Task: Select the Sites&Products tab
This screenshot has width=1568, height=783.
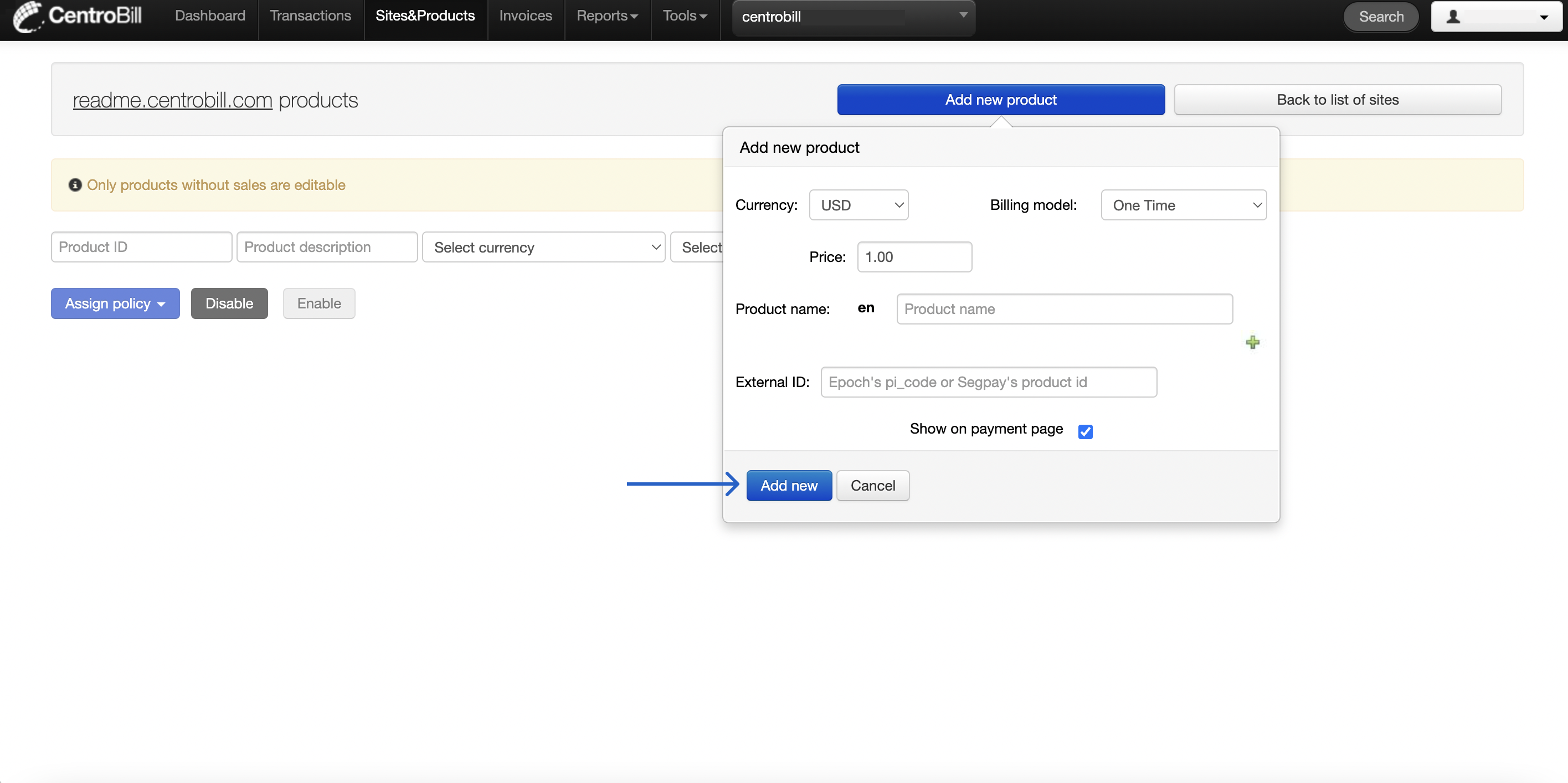Action: tap(425, 16)
